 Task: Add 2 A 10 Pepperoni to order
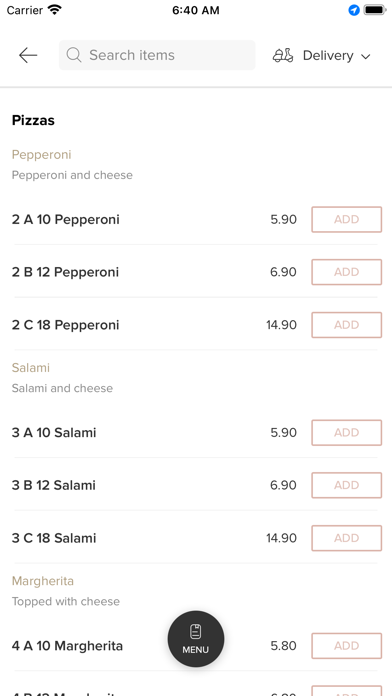[x=347, y=219]
